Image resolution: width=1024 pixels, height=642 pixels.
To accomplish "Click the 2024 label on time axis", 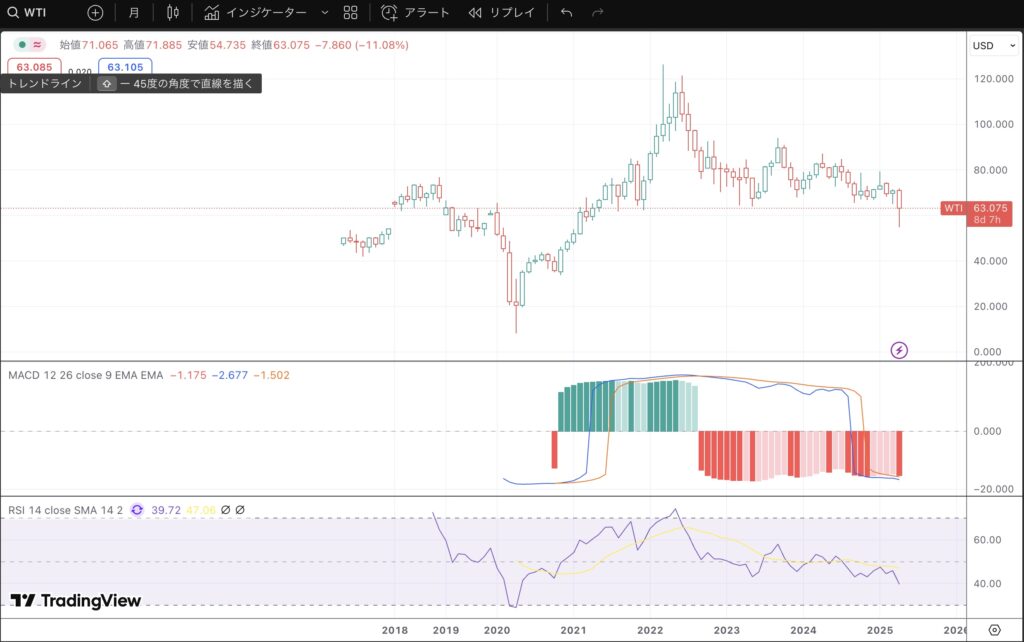I will pyautogui.click(x=803, y=630).
